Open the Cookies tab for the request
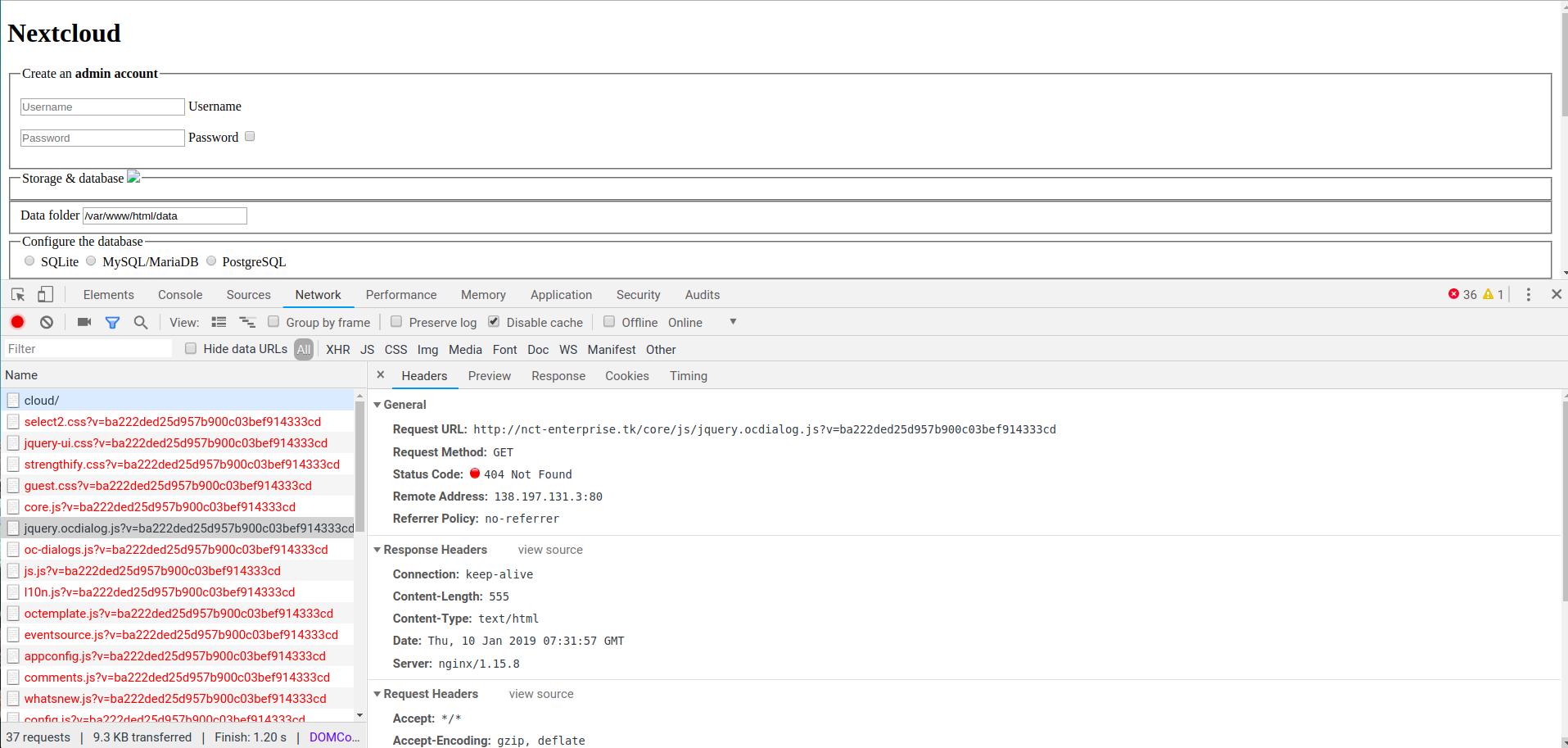 [626, 375]
